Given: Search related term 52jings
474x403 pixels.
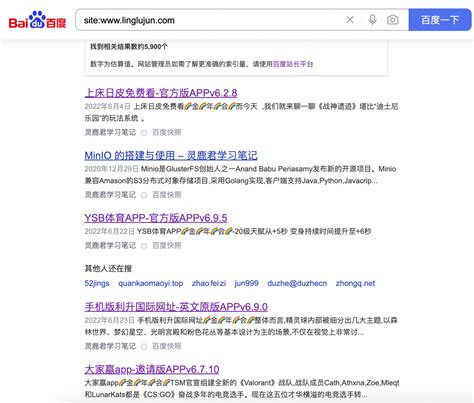Looking at the screenshot, I should (x=97, y=283).
